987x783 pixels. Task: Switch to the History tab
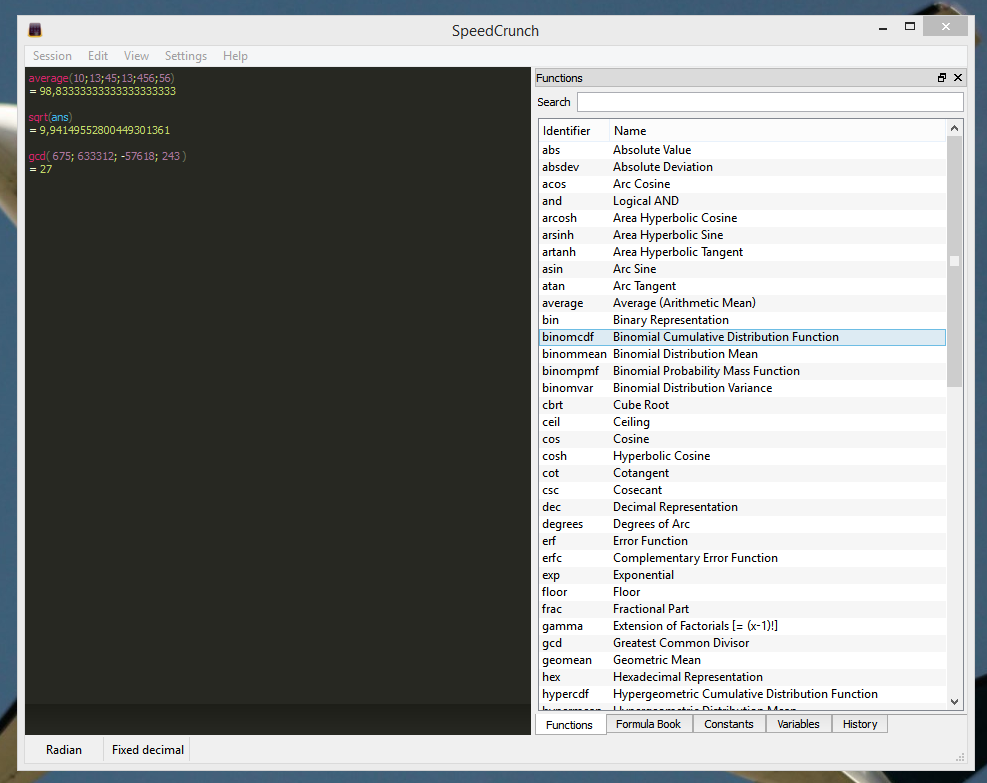pos(859,723)
